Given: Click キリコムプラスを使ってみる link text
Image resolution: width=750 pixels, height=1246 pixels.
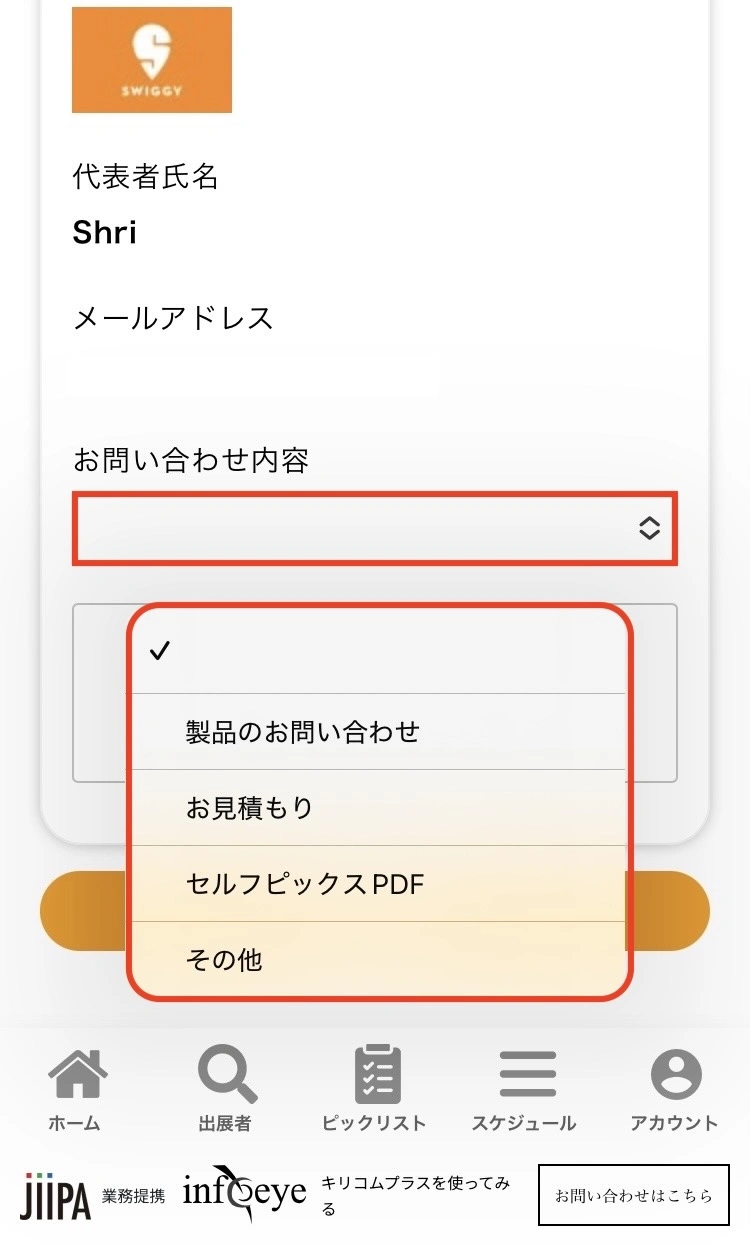Looking at the screenshot, I should pos(416,1196).
